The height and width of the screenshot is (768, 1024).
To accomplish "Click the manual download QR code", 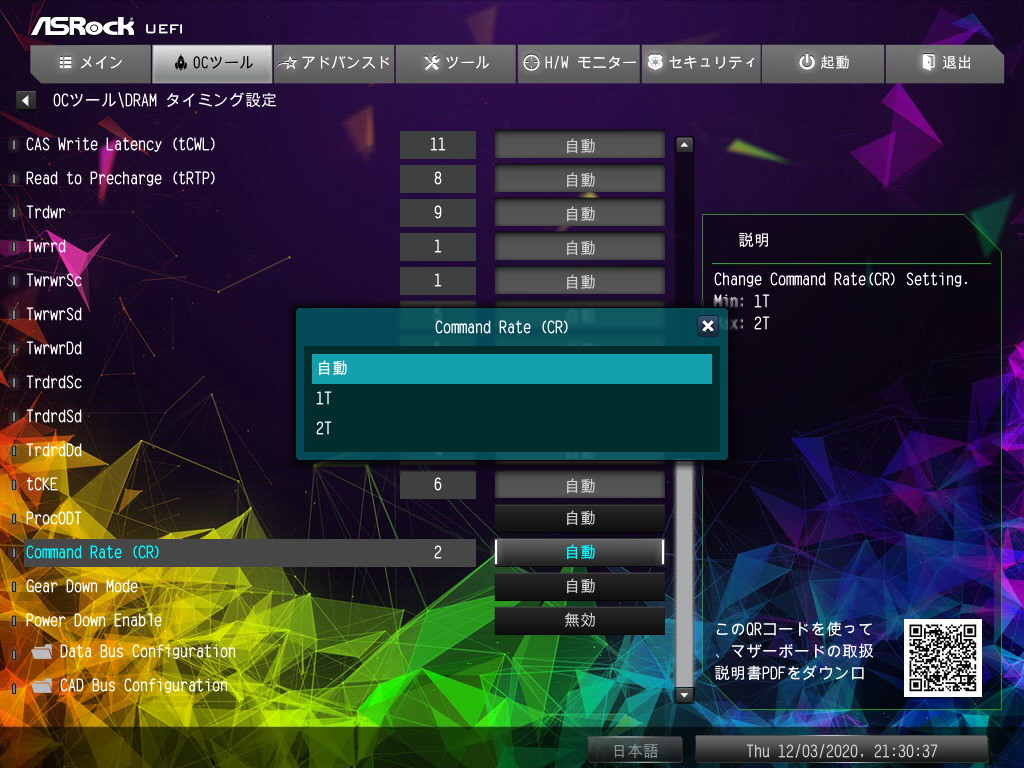I will click(x=942, y=658).
